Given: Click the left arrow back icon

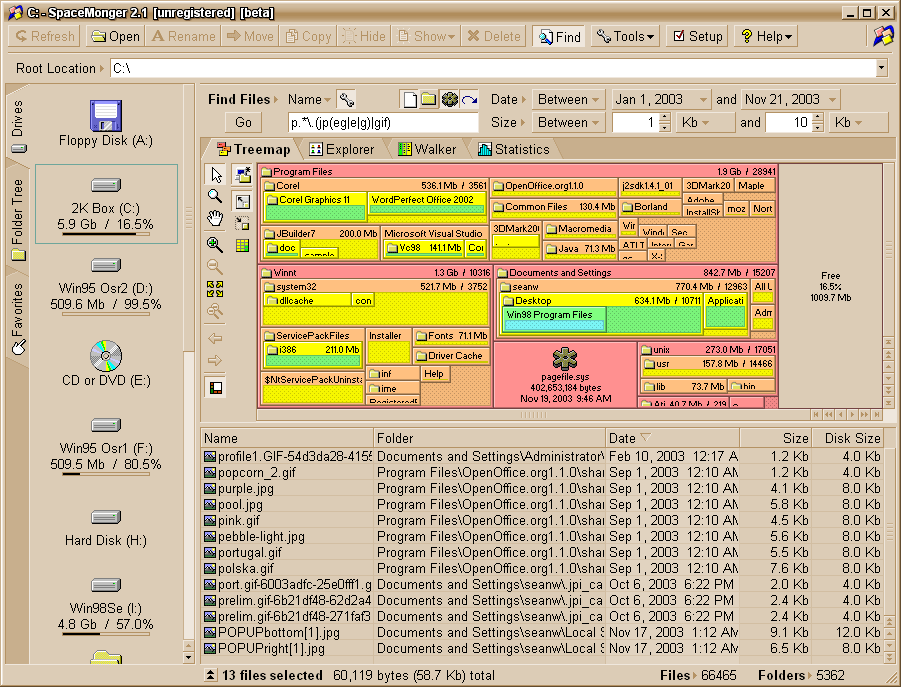Looking at the screenshot, I should [215, 338].
